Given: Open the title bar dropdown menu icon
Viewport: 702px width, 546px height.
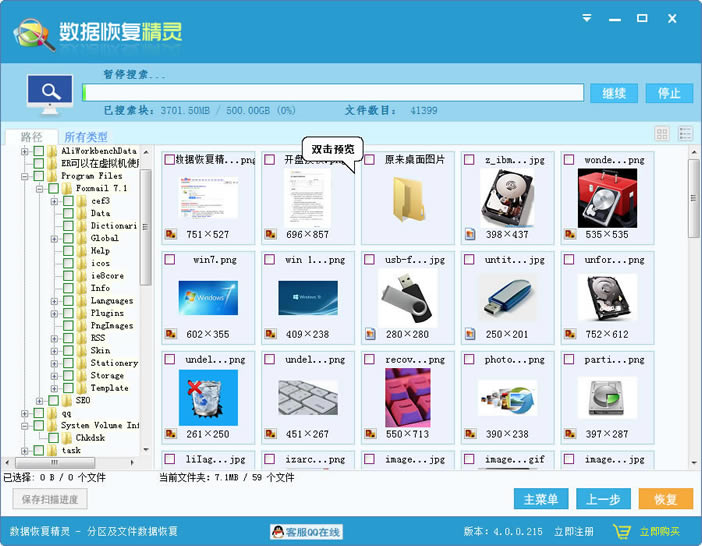Looking at the screenshot, I should 587,18.
